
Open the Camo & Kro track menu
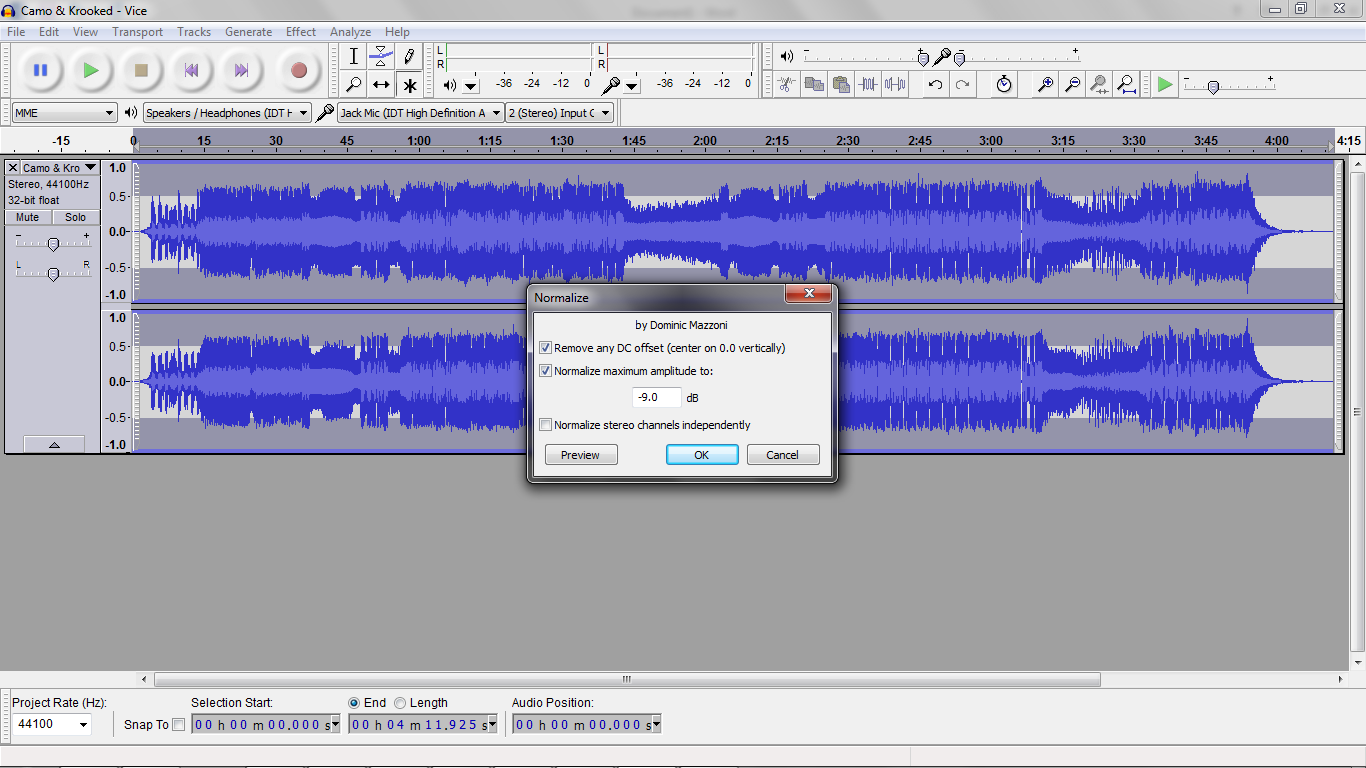pyautogui.click(x=60, y=168)
